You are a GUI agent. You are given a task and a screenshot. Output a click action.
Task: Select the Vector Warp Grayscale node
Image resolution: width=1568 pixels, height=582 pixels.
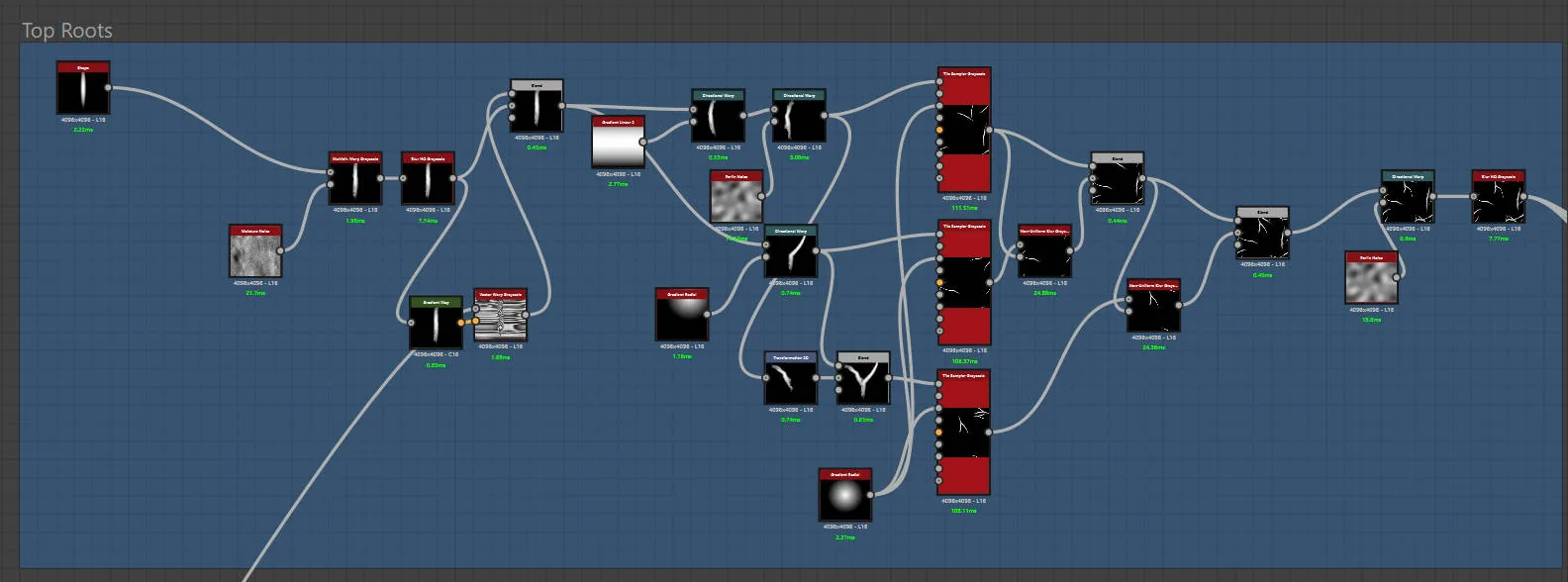(x=501, y=315)
